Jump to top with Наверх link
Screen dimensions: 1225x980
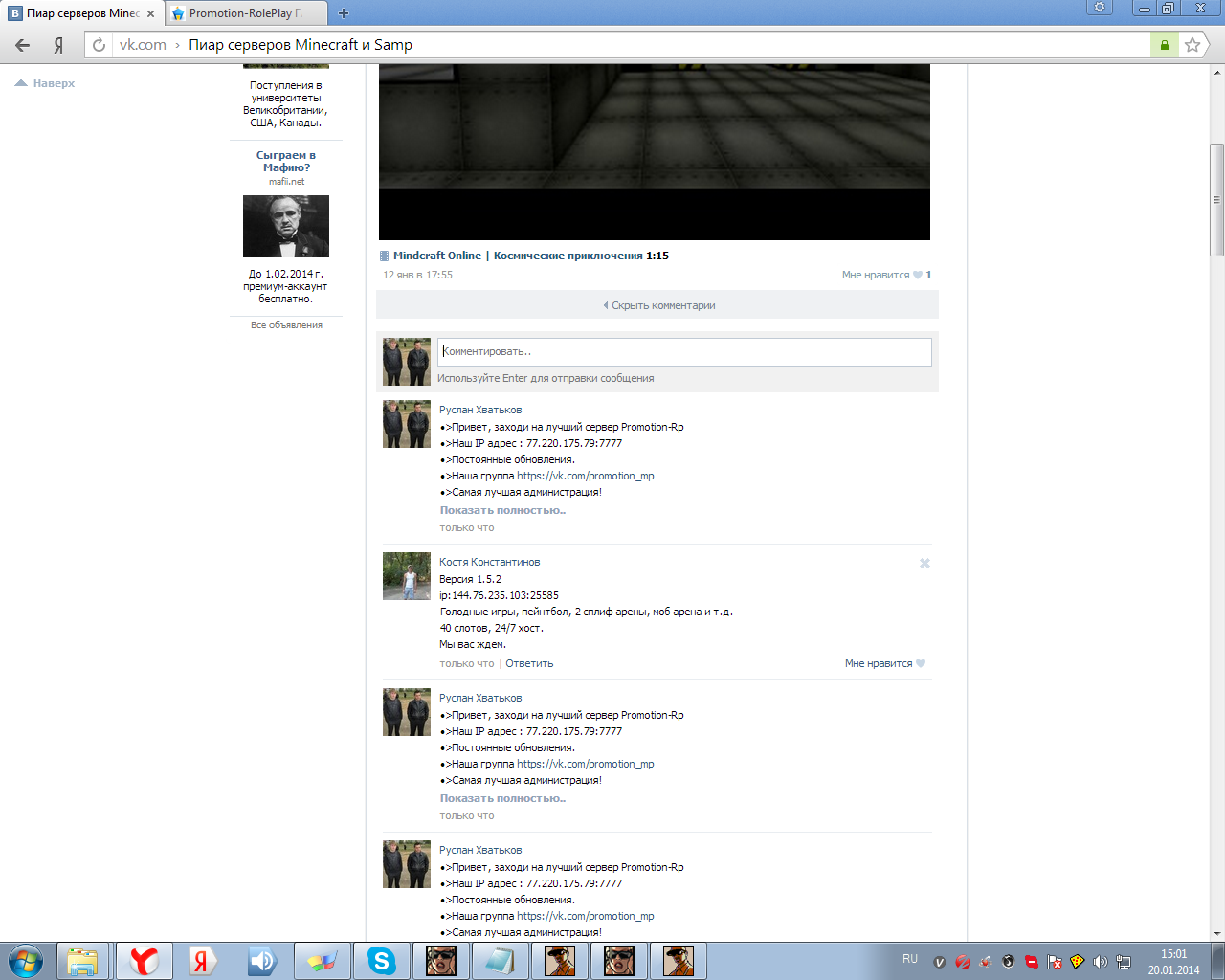click(45, 83)
